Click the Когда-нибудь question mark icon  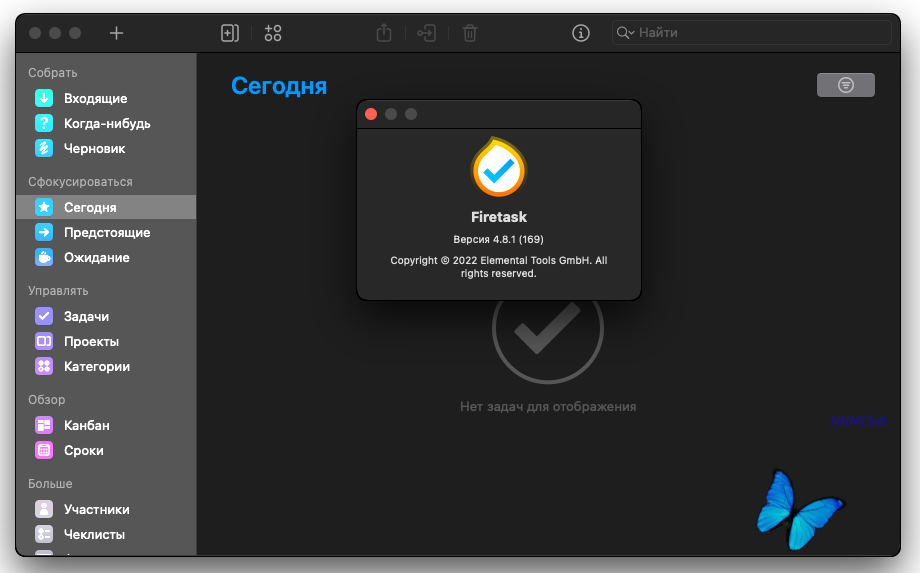tap(44, 124)
